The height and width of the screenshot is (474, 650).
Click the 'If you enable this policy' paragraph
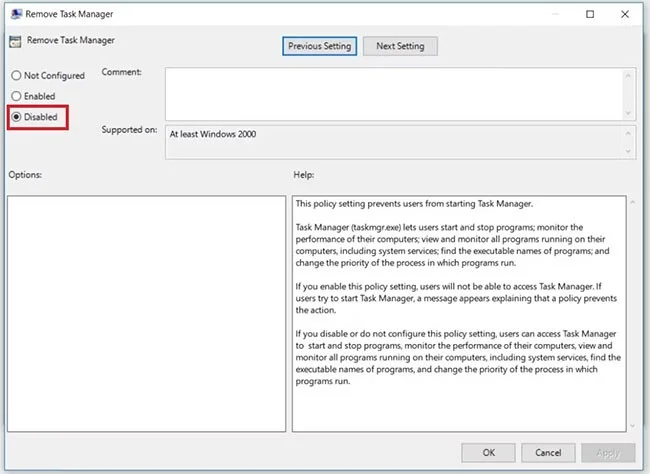tap(456, 298)
